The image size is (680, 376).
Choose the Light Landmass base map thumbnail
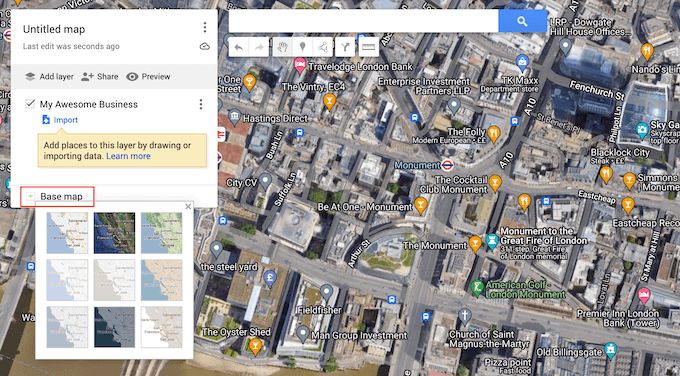click(x=67, y=327)
